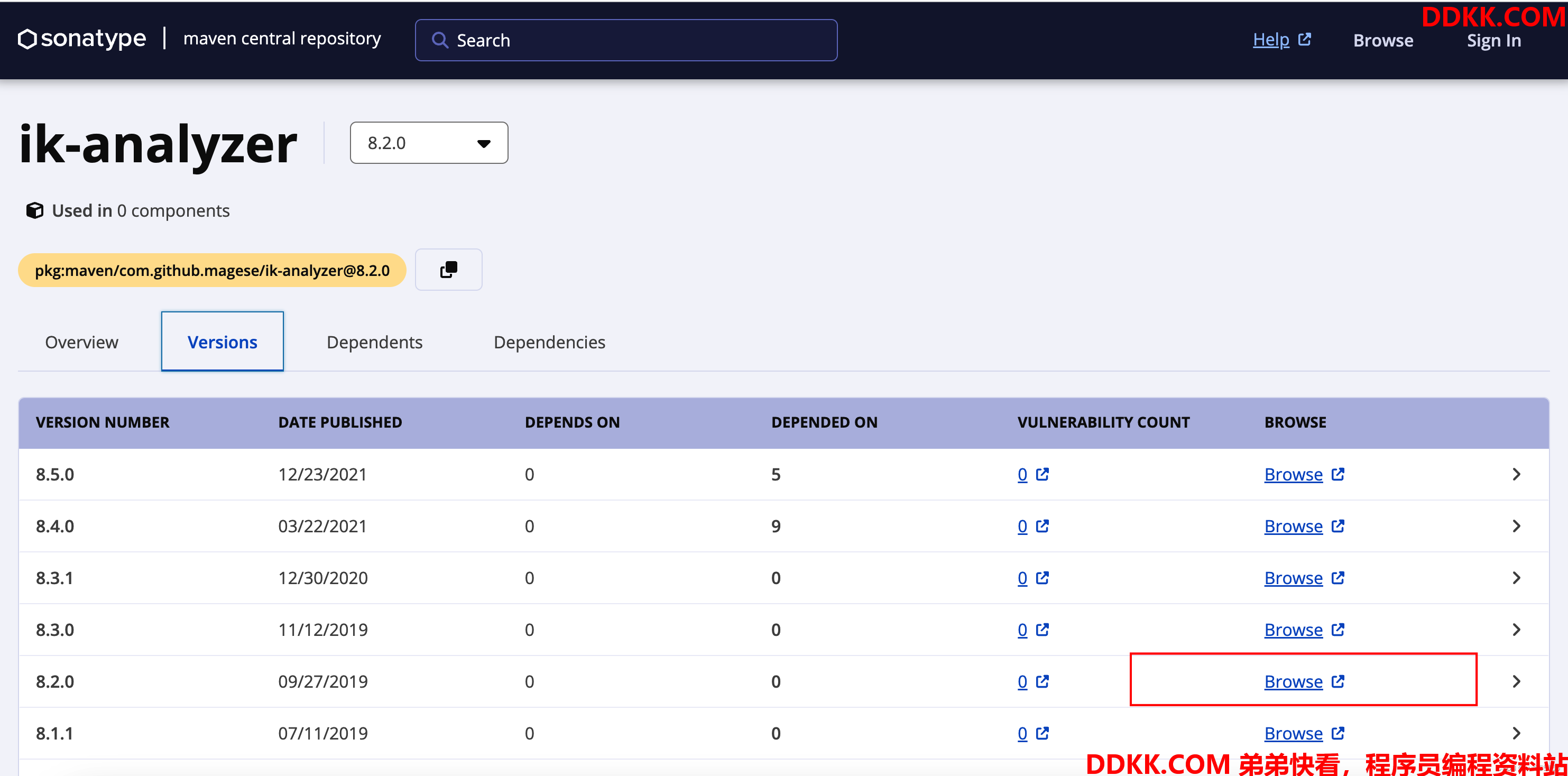Open external icon next to 8.1.1 vulnerability count
Screen dimensions: 1568x776
click(1043, 733)
